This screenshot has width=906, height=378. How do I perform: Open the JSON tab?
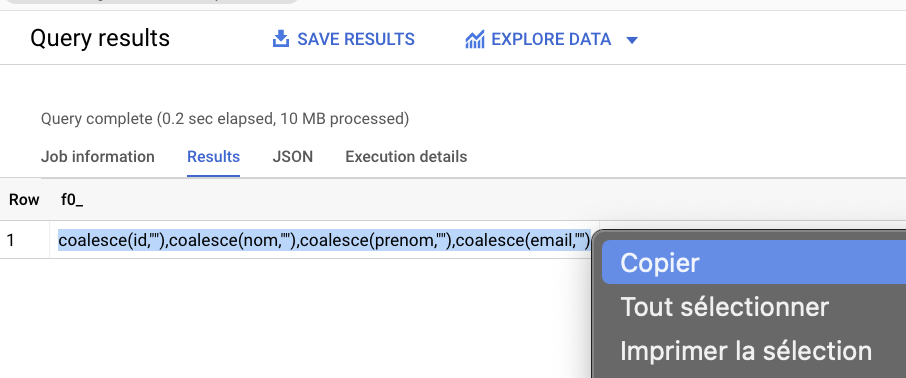click(292, 157)
